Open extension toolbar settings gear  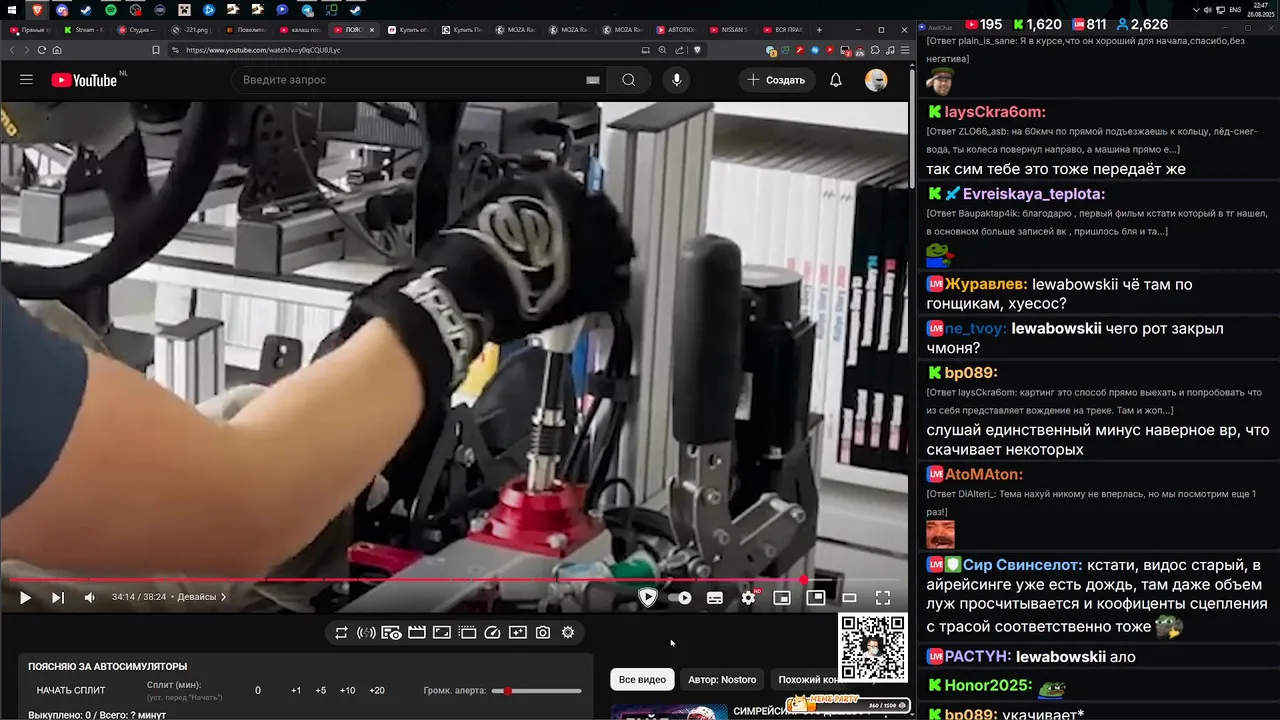point(568,633)
